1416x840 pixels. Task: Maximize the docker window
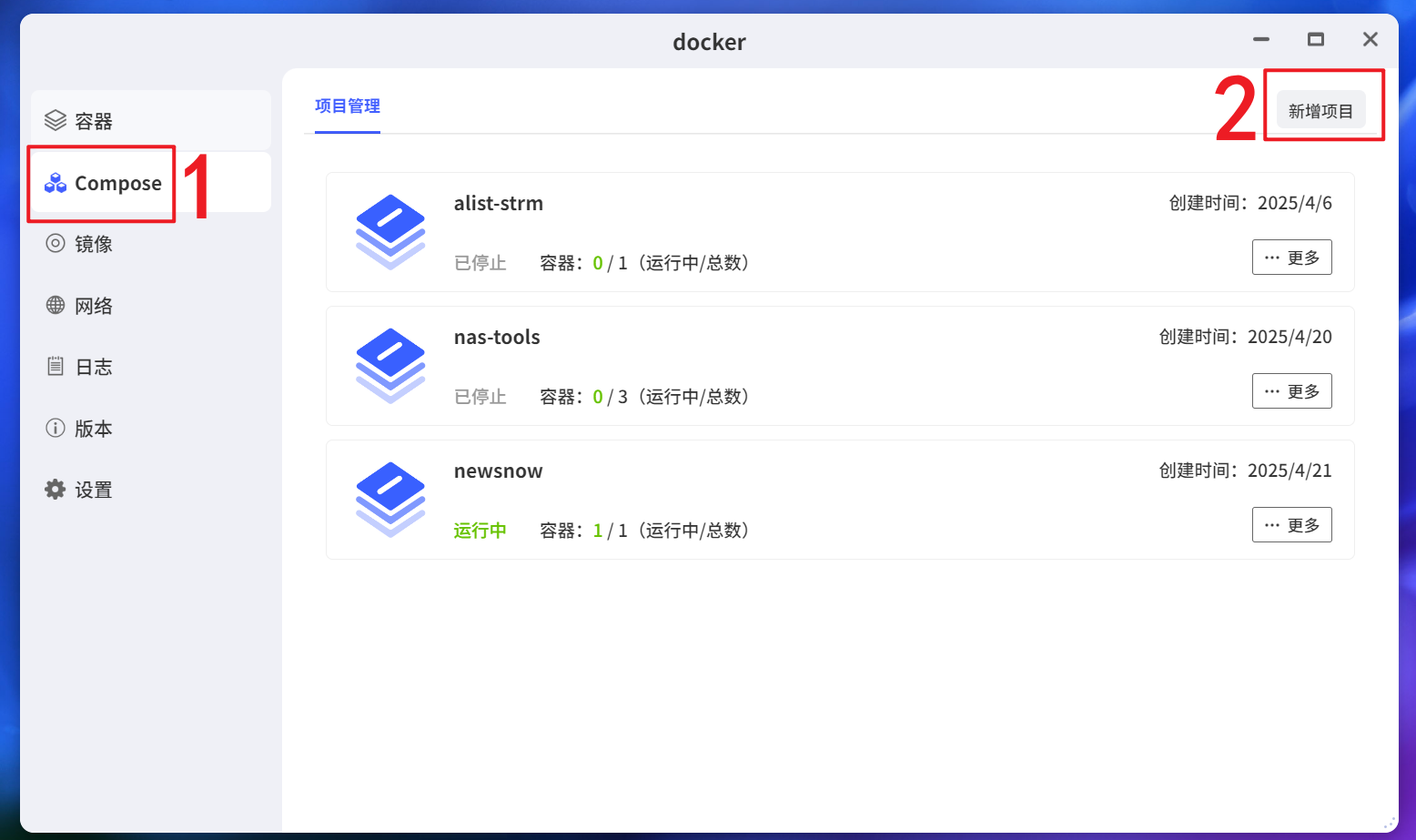pyautogui.click(x=1316, y=39)
